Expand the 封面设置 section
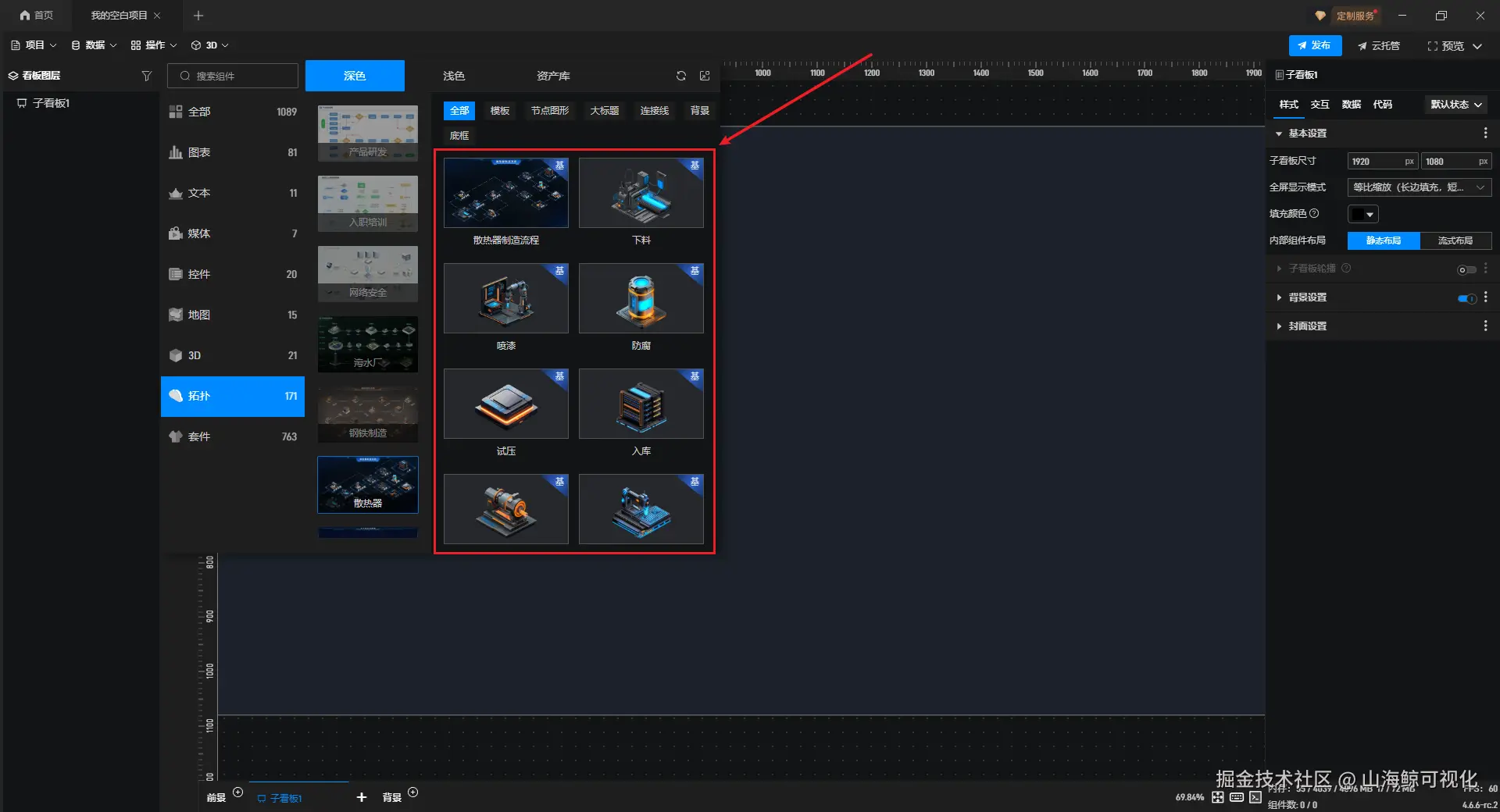Image resolution: width=1500 pixels, height=812 pixels. click(1279, 326)
